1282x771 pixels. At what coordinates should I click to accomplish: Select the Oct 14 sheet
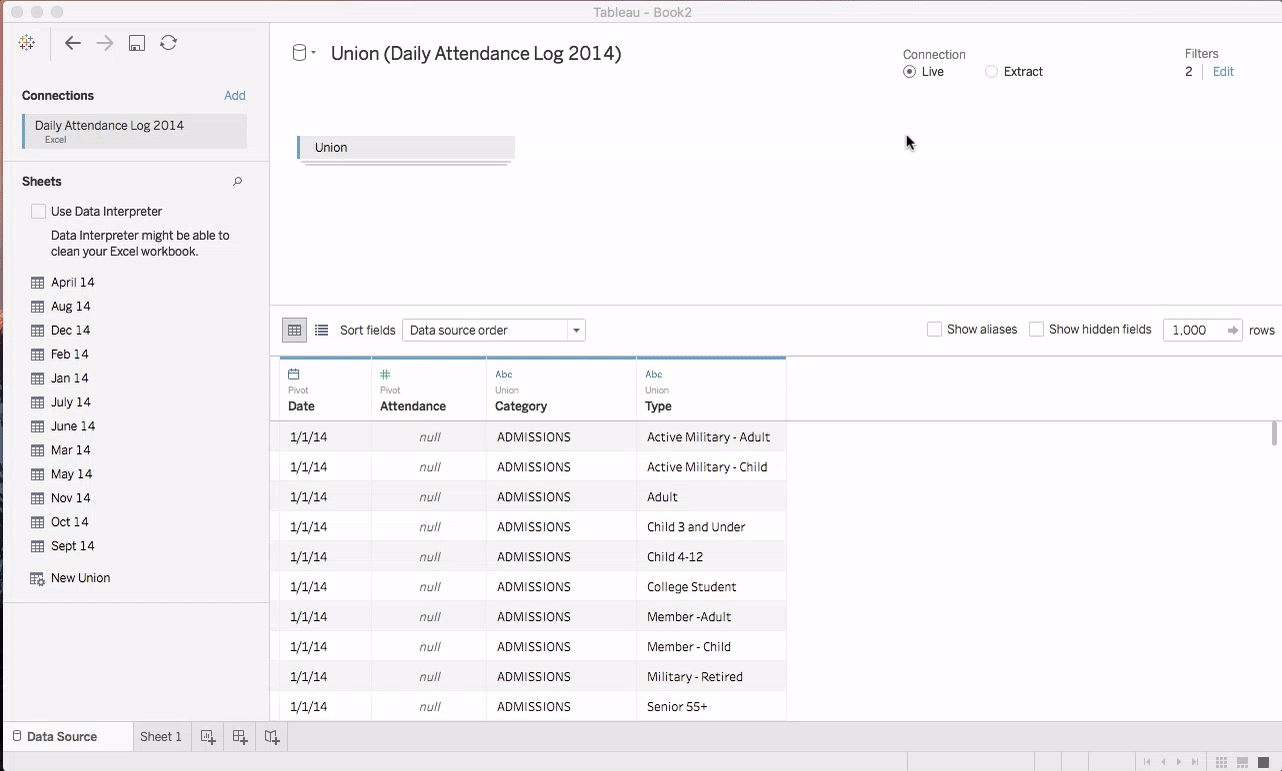point(70,522)
